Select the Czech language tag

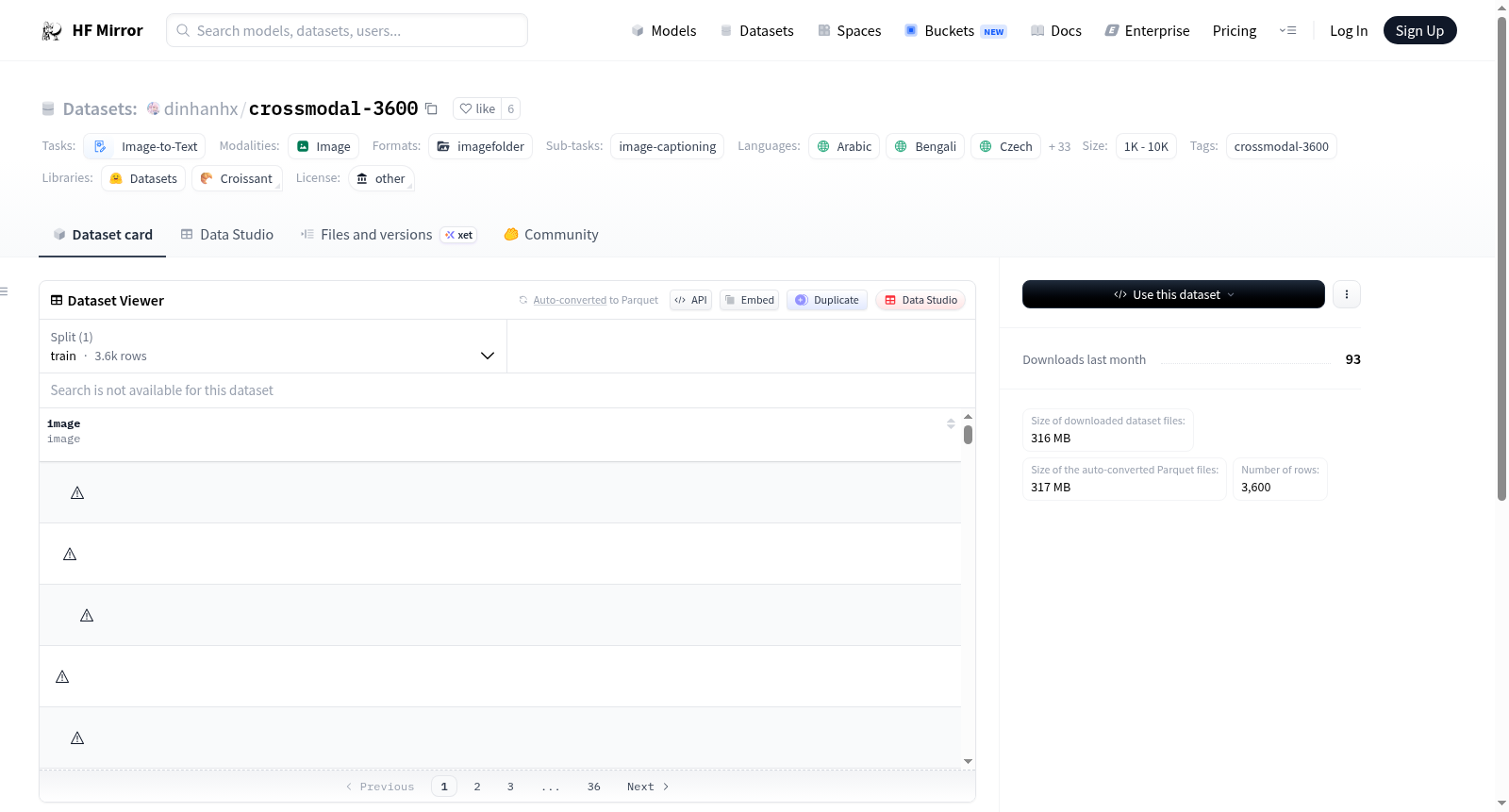[x=1005, y=146]
